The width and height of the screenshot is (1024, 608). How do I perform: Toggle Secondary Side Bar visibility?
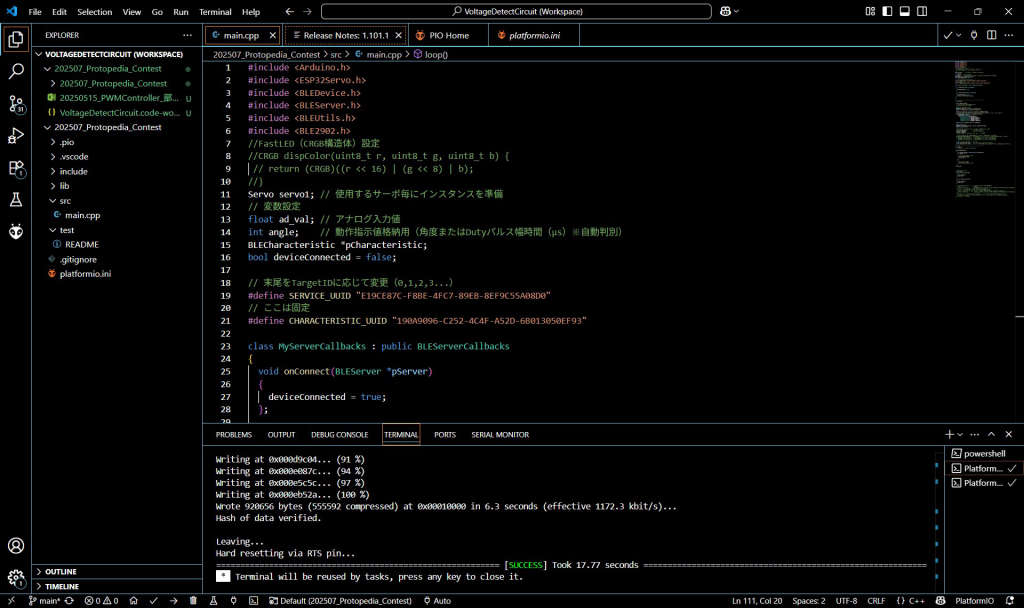[922, 11]
